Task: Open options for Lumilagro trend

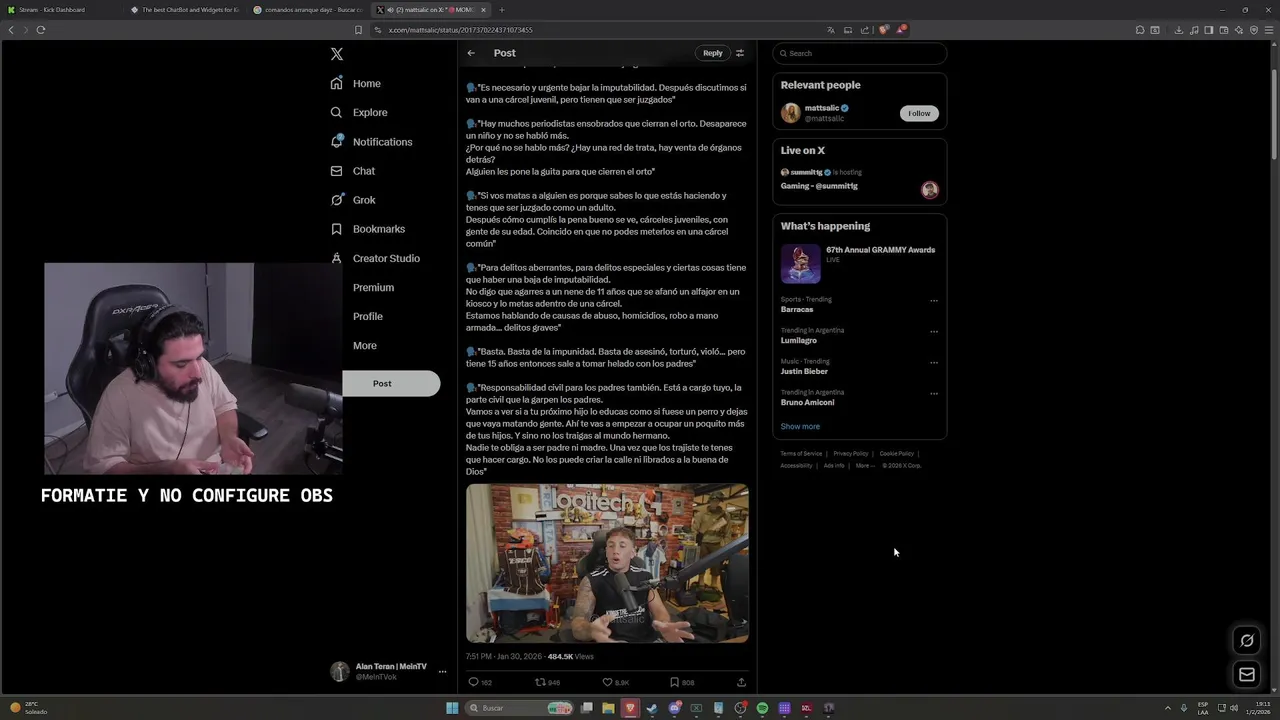Action: click(x=934, y=331)
